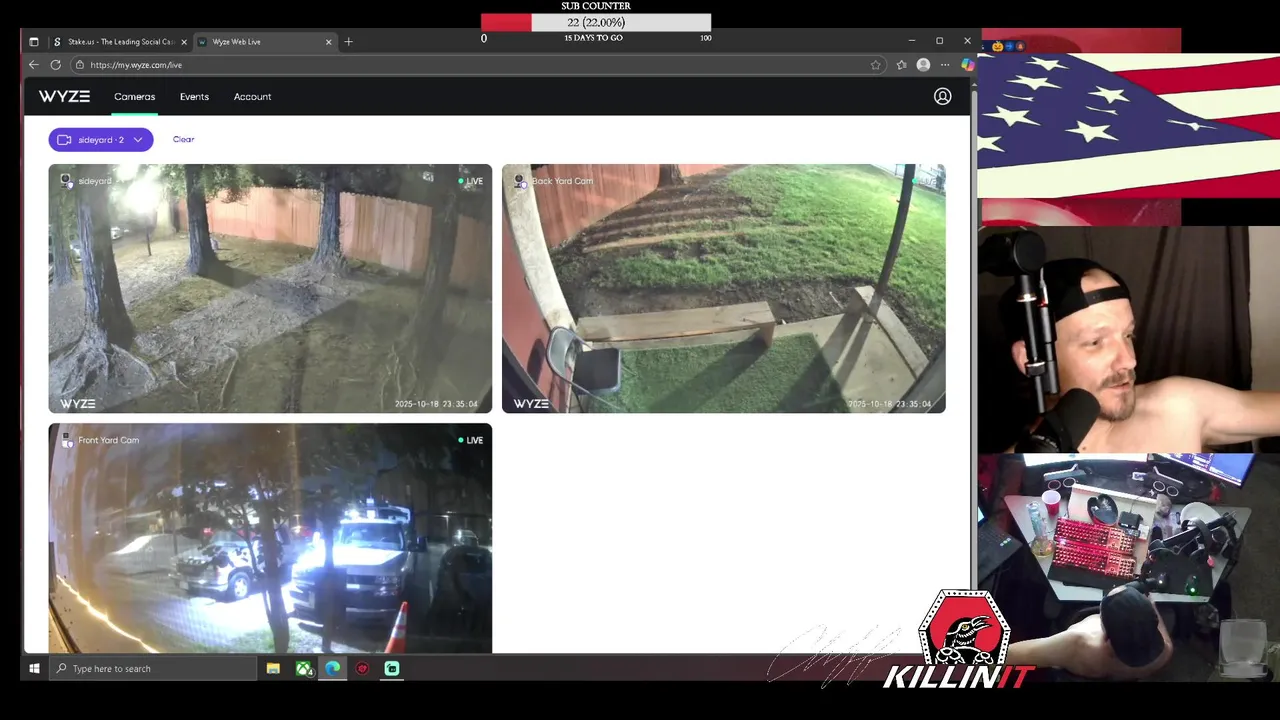Open the Xbox app on taskbar
The width and height of the screenshot is (1280, 720).
point(303,668)
